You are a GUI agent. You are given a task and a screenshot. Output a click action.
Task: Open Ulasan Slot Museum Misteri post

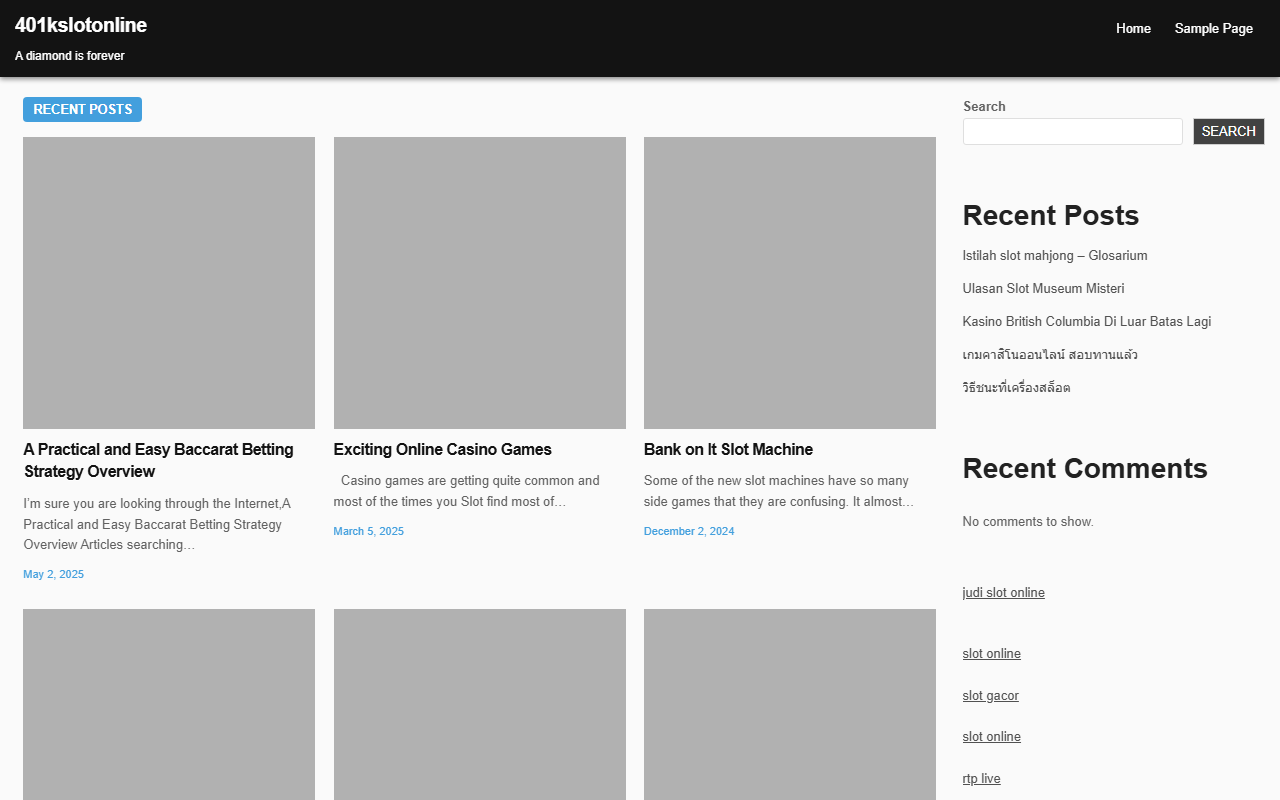click(x=1043, y=288)
